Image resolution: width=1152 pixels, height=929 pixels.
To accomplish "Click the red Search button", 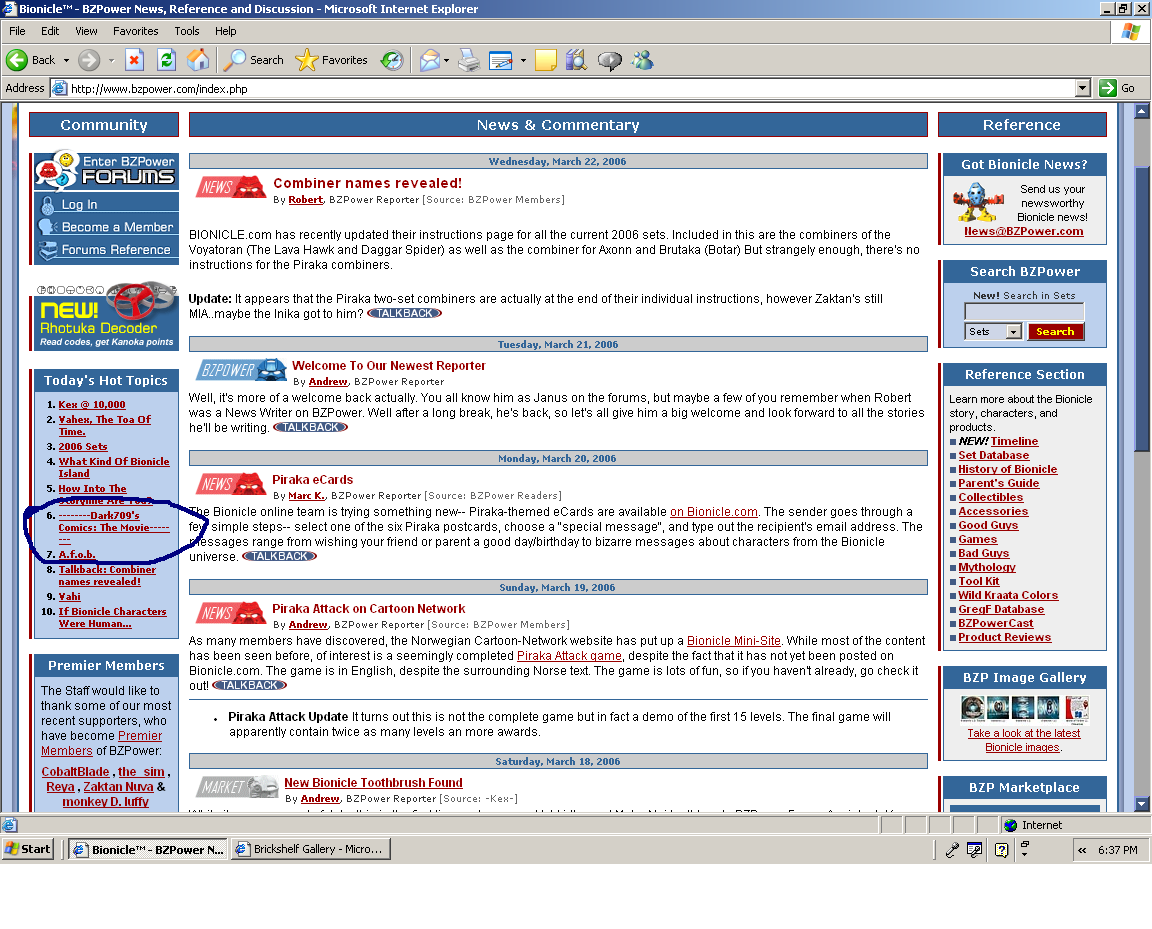I will point(1055,331).
